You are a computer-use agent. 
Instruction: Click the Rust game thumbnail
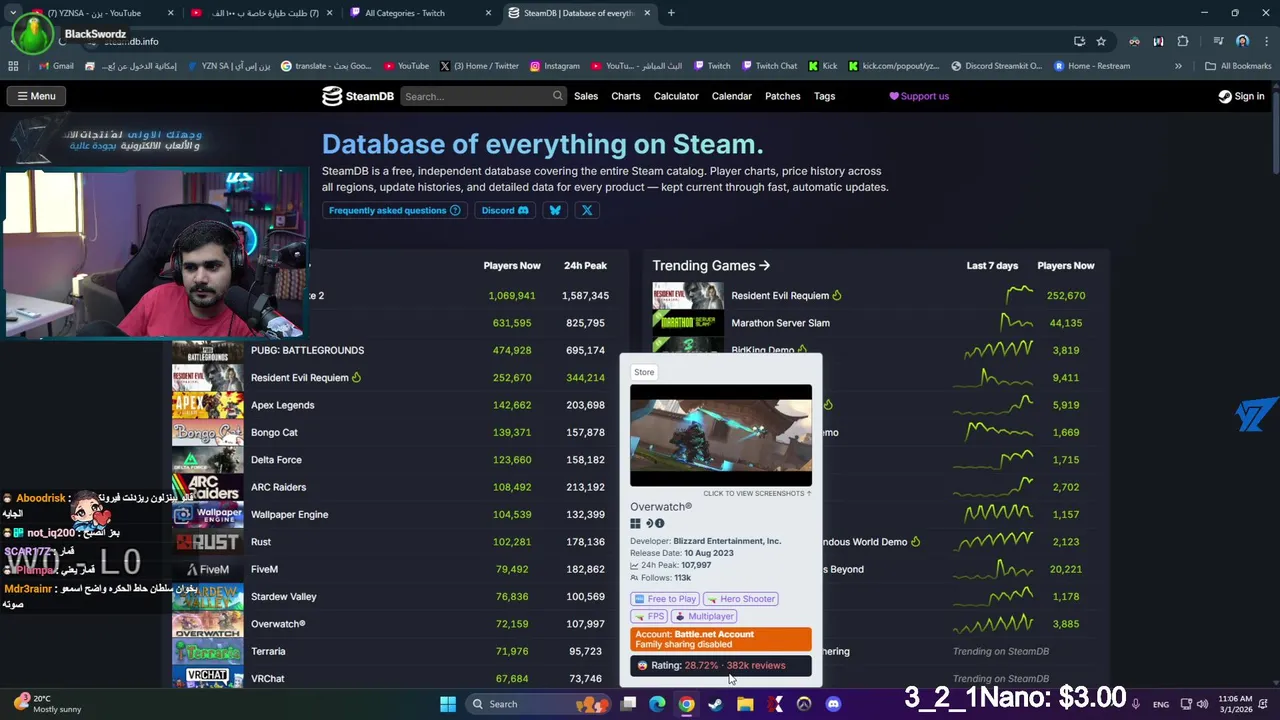(208, 542)
